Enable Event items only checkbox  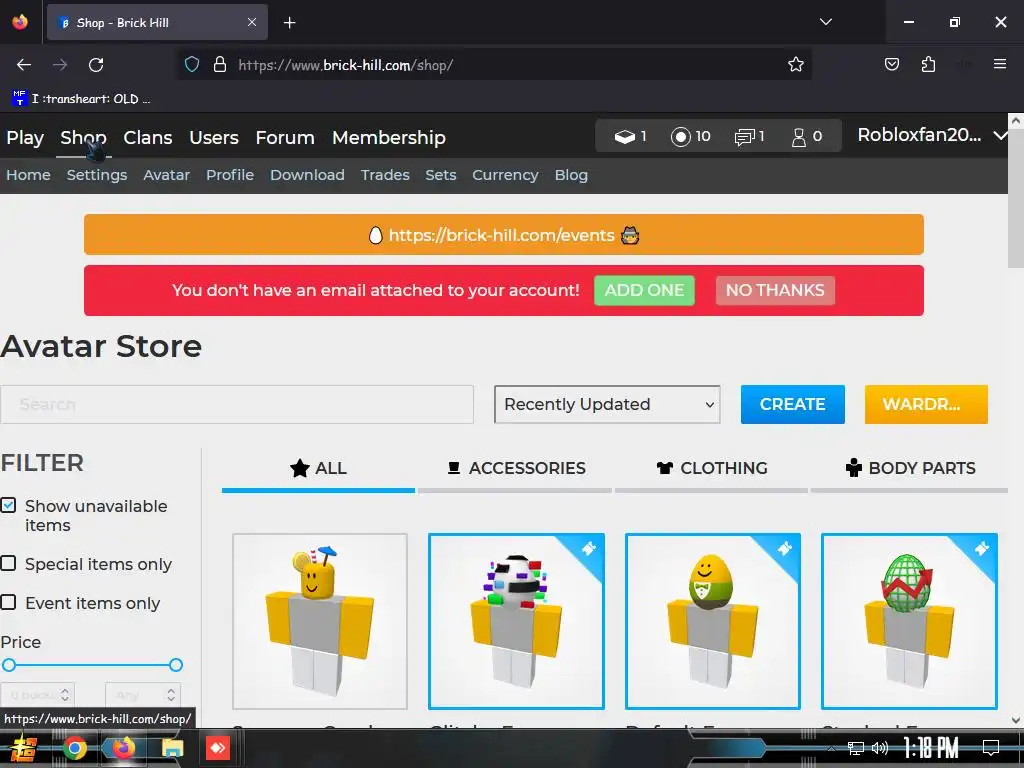8,601
